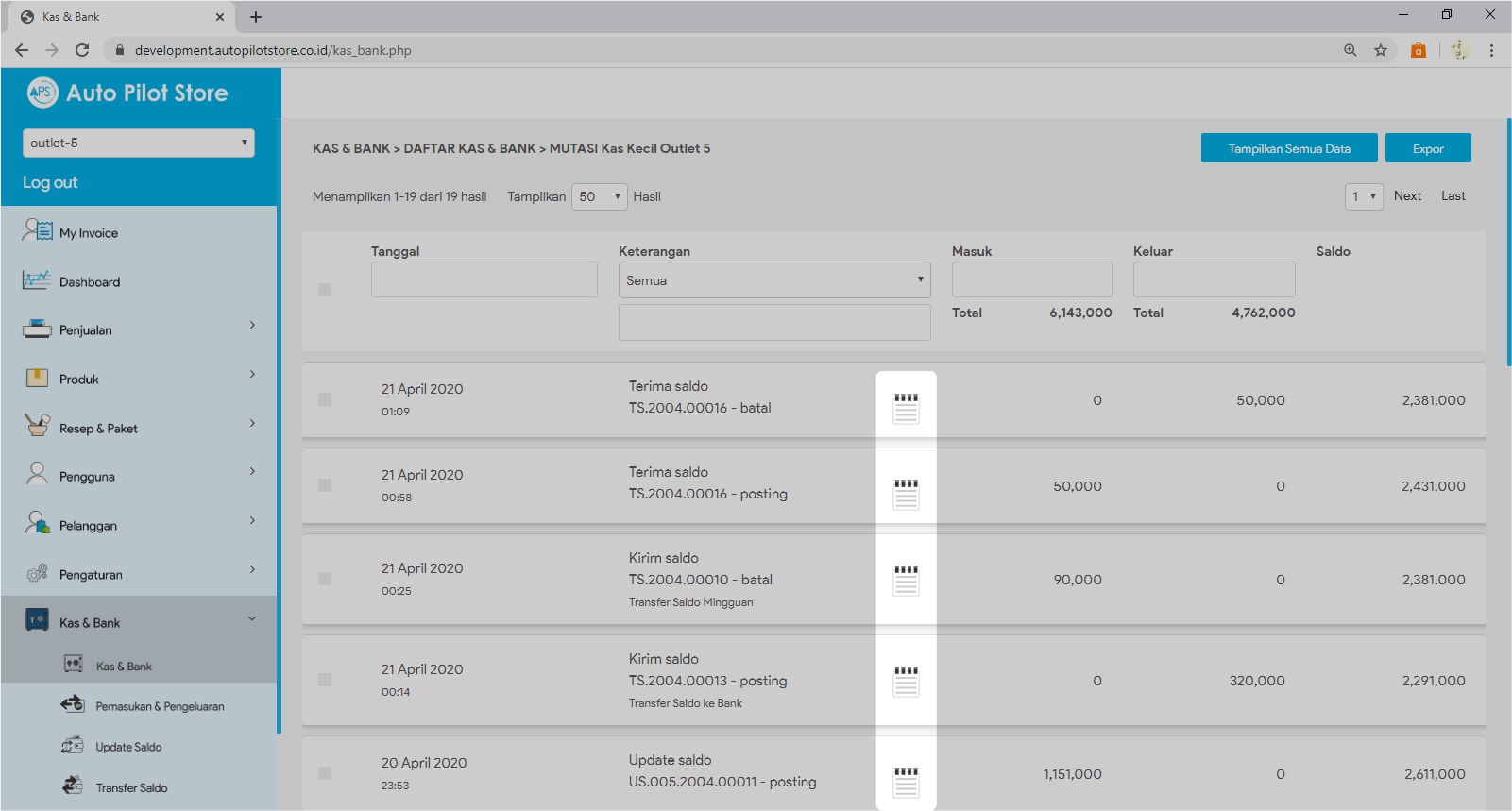Select checkbox for TS.2004.00010 batal row
1512x811 pixels.
(x=325, y=579)
